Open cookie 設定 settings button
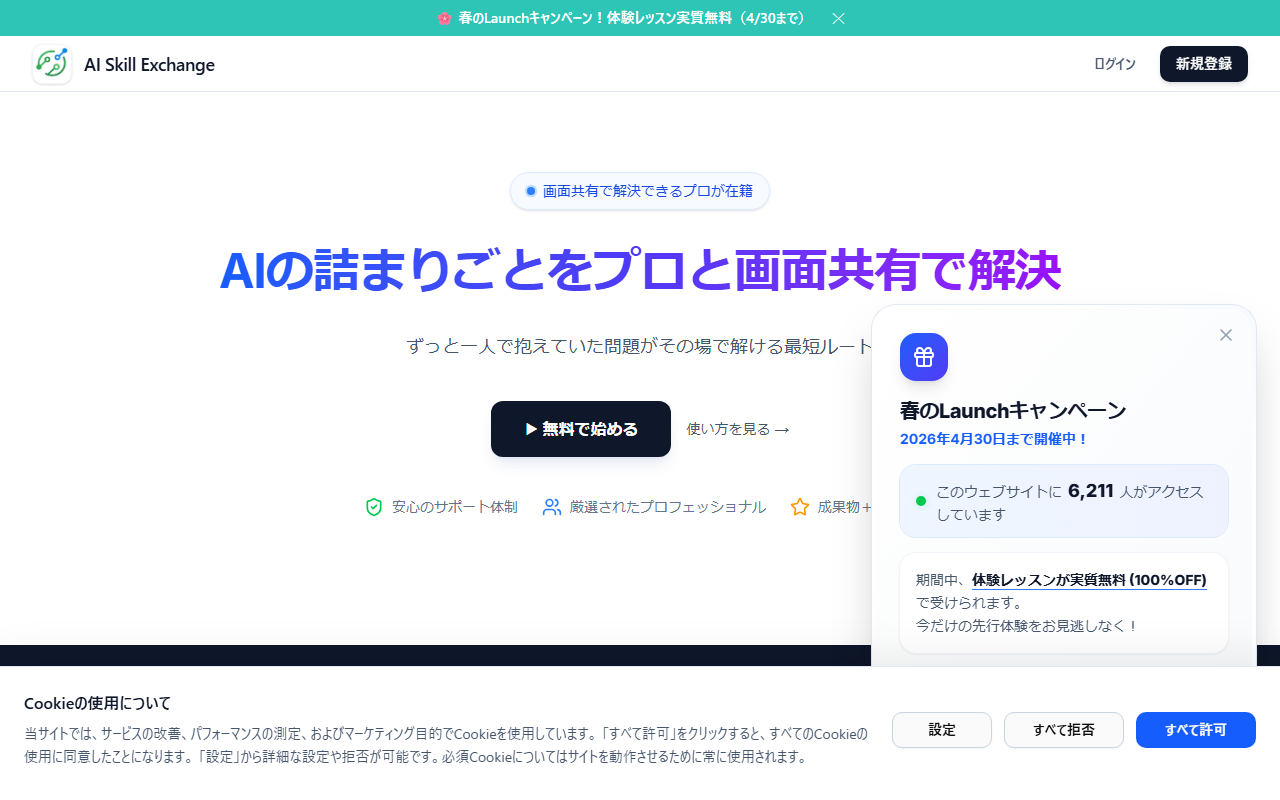Viewport: 1280px width, 800px height. click(x=942, y=730)
